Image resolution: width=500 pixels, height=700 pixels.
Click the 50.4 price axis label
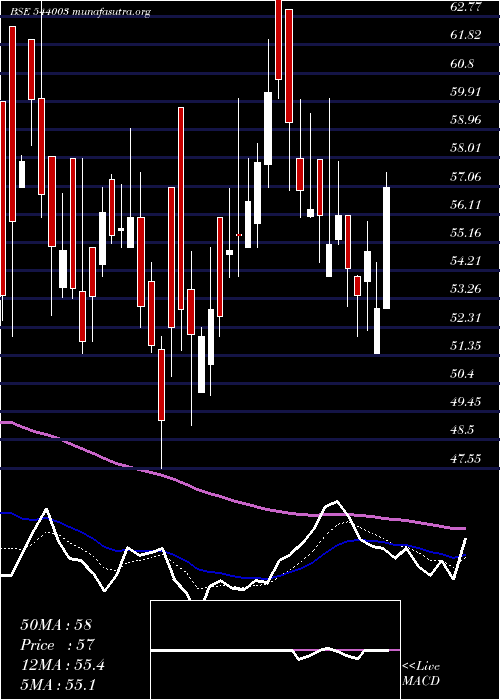pos(462,374)
